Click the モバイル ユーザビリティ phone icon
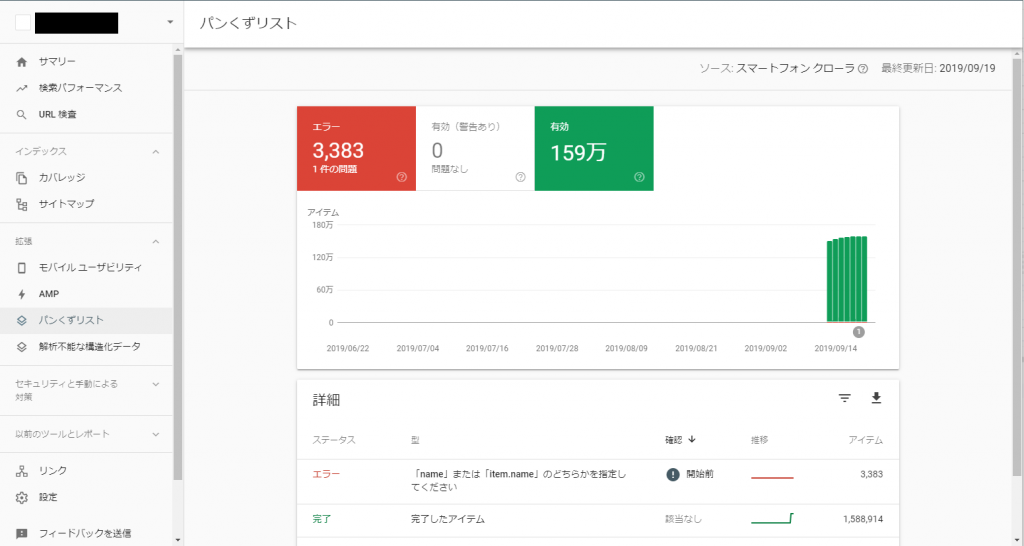The height and width of the screenshot is (546, 1024). pyautogui.click(x=22, y=268)
